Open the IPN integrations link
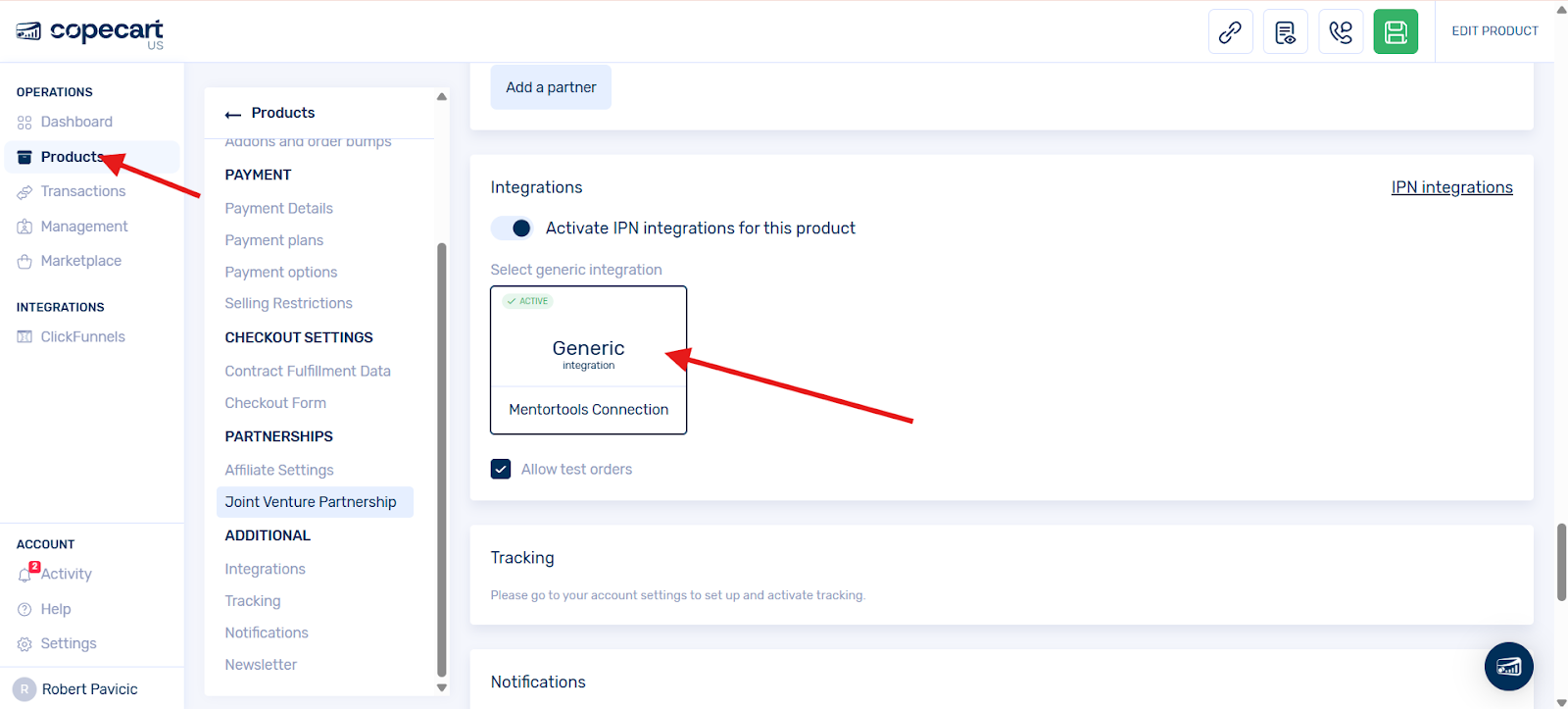Viewport: 1568px width, 709px height. click(1451, 187)
